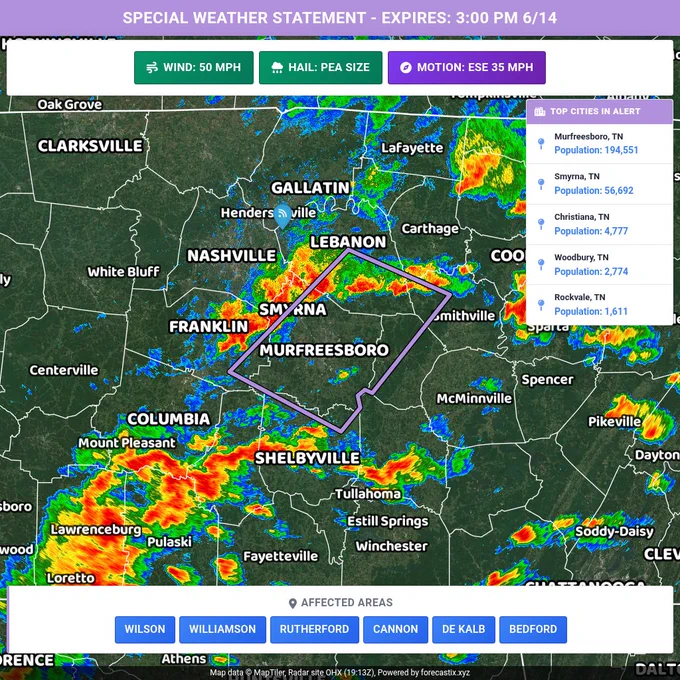Click the Wind: 50 MPH badge
This screenshot has width=680, height=680.
(x=193, y=68)
